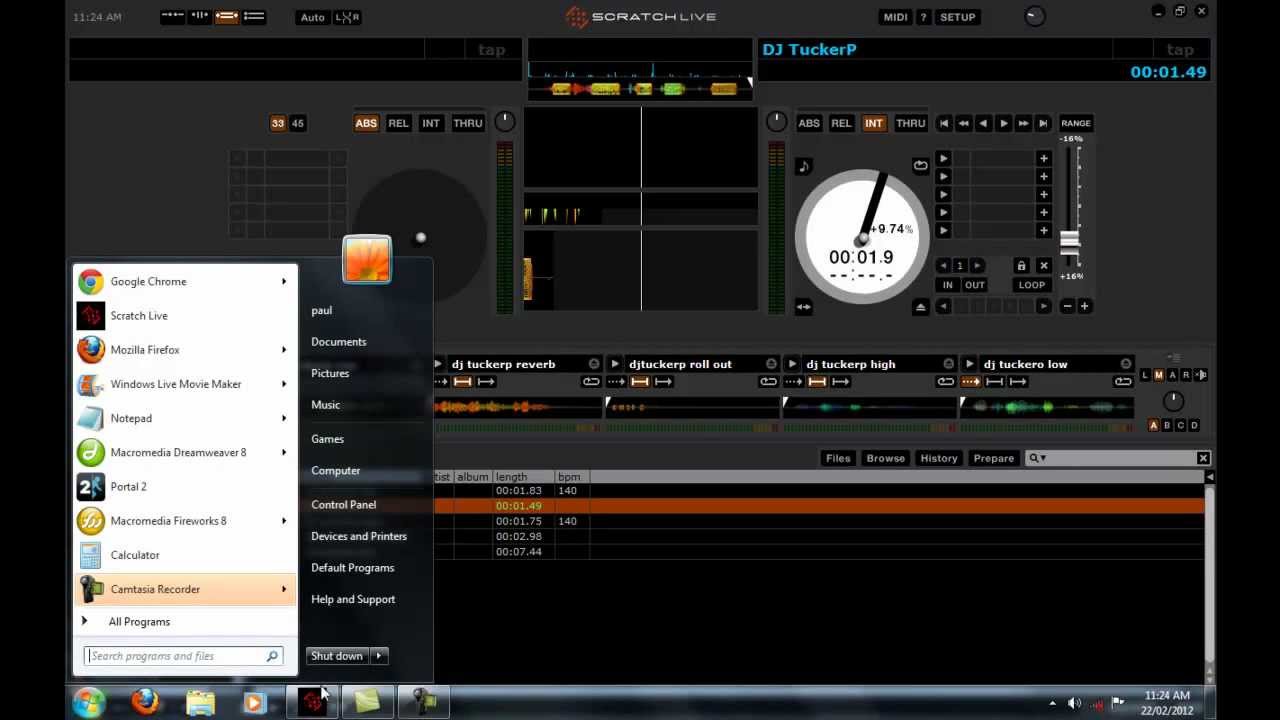Switch right deck to ABS mode
The height and width of the screenshot is (720, 1280).
coord(809,124)
